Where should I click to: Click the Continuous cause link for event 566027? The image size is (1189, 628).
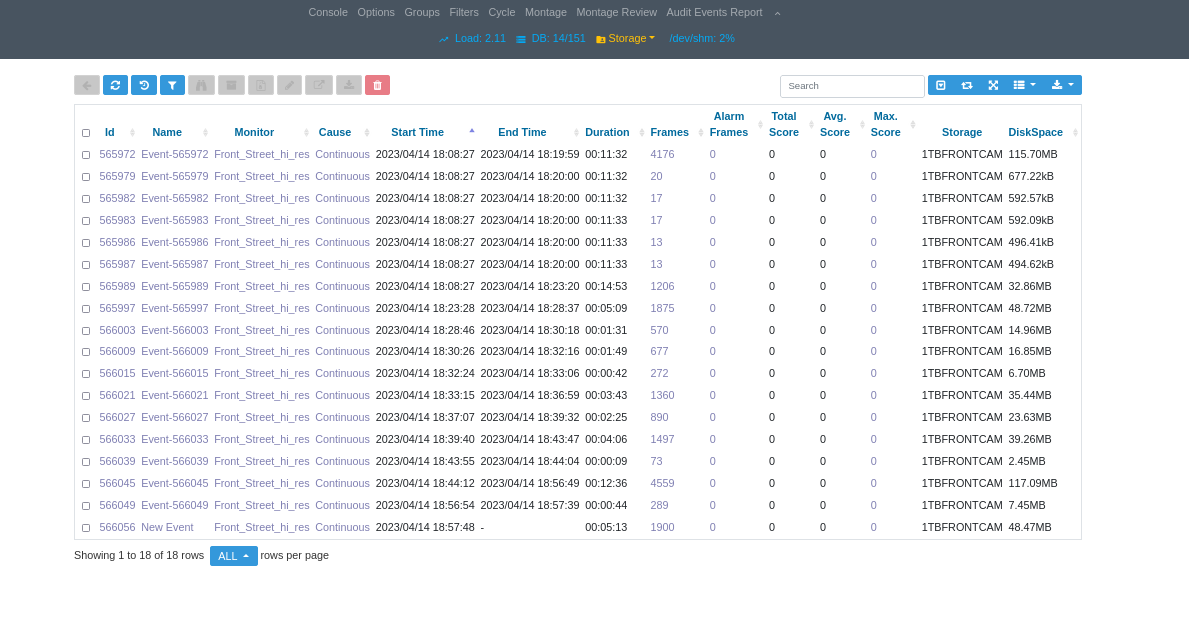[x=343, y=417]
